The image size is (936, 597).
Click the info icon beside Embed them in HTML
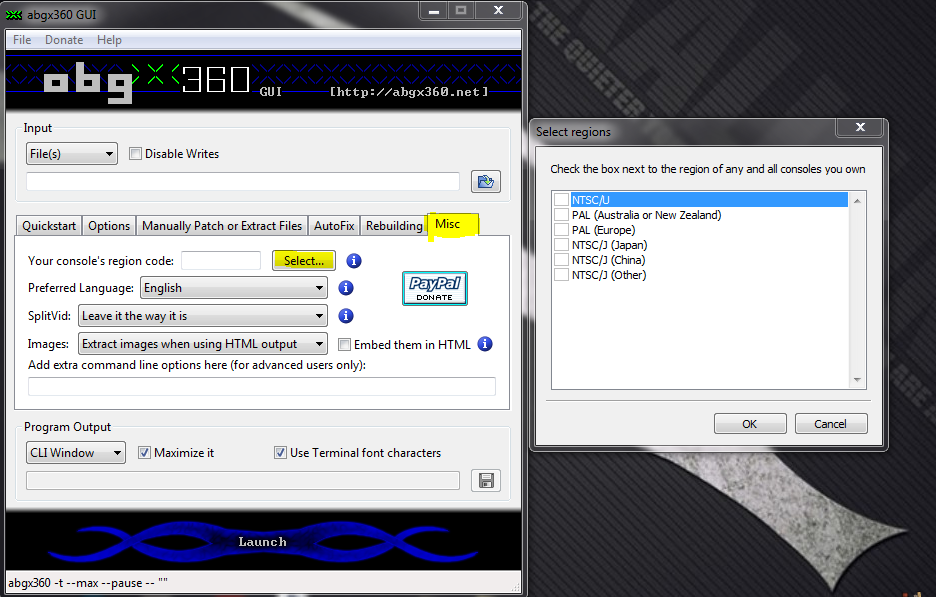(484, 344)
